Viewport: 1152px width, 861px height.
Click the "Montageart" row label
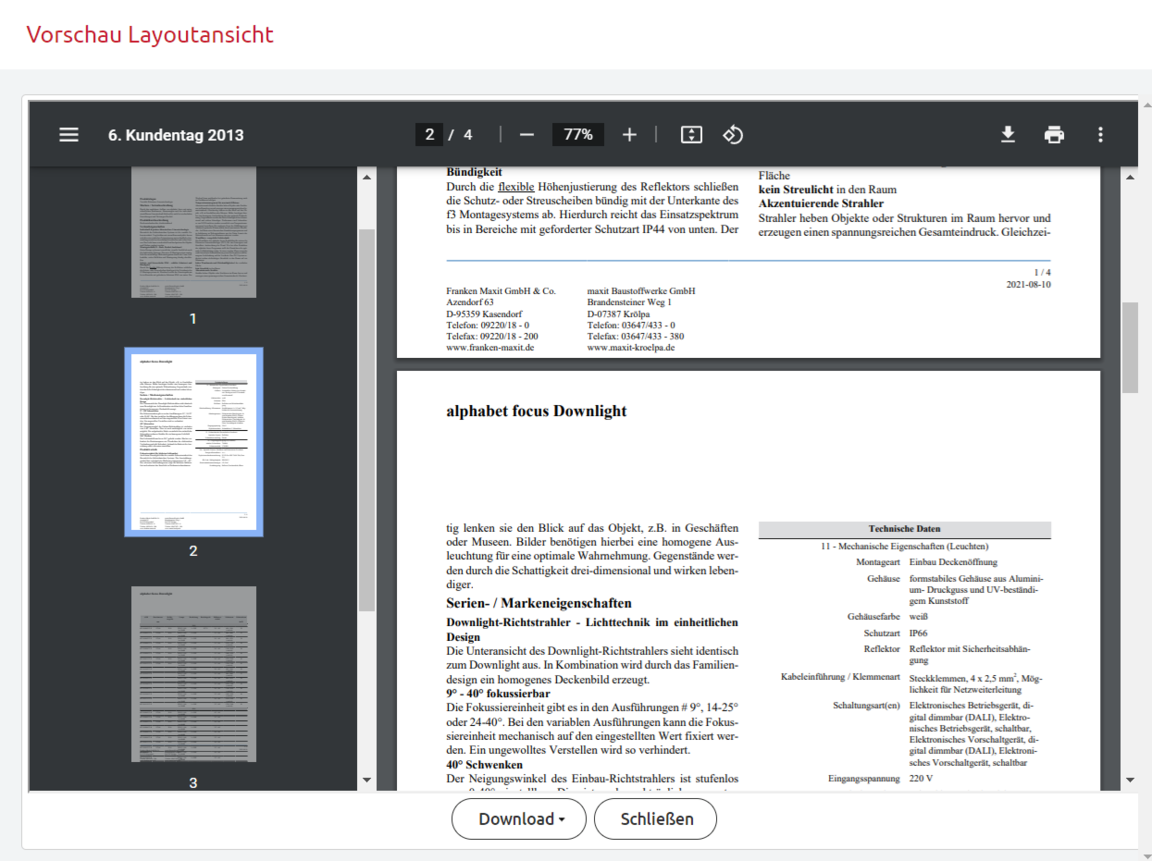pos(878,562)
